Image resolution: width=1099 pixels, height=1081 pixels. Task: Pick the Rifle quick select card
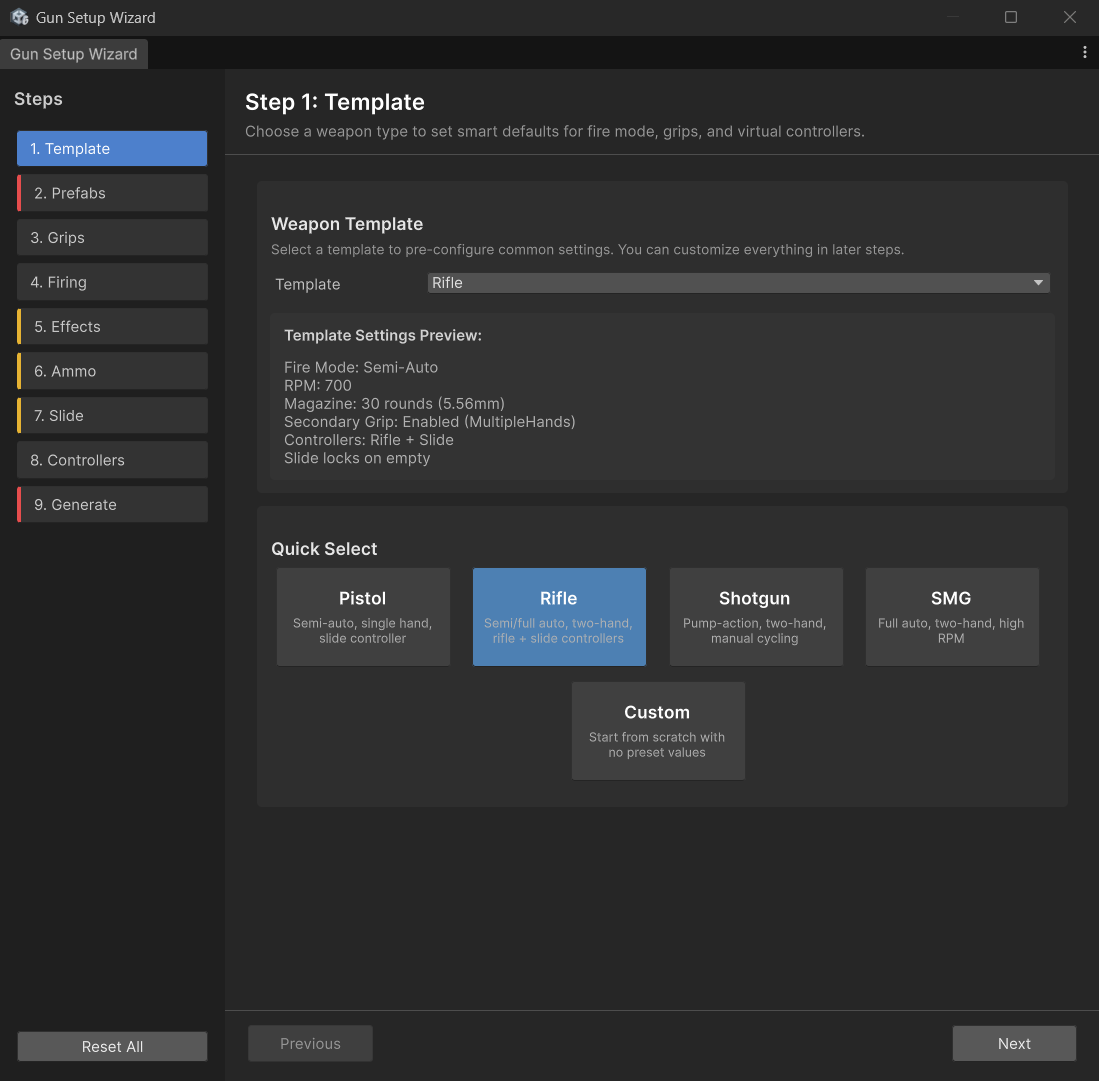click(559, 617)
